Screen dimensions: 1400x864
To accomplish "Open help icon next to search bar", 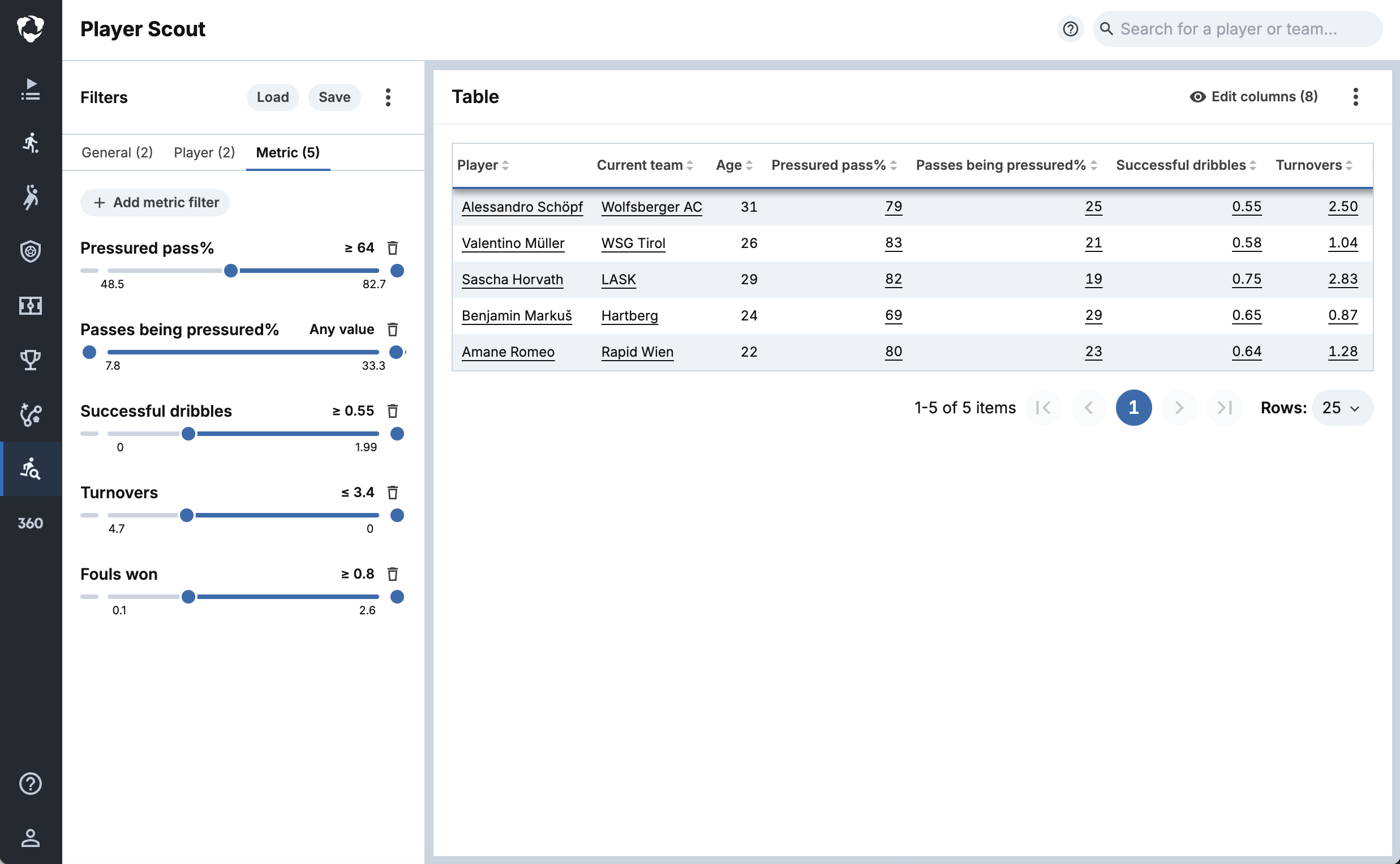I will (x=1070, y=29).
